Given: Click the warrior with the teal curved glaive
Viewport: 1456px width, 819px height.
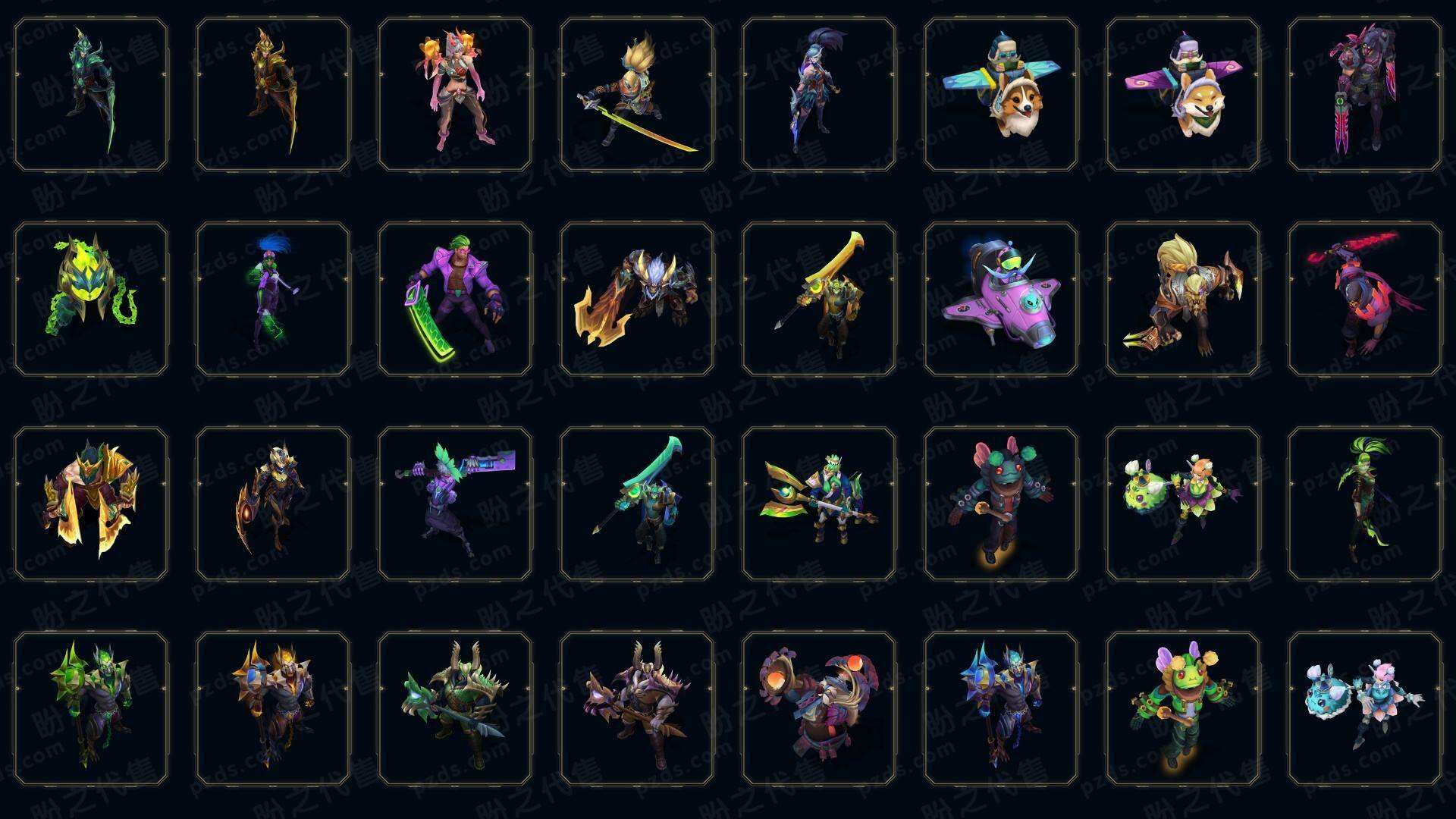Looking at the screenshot, I should tap(637, 504).
